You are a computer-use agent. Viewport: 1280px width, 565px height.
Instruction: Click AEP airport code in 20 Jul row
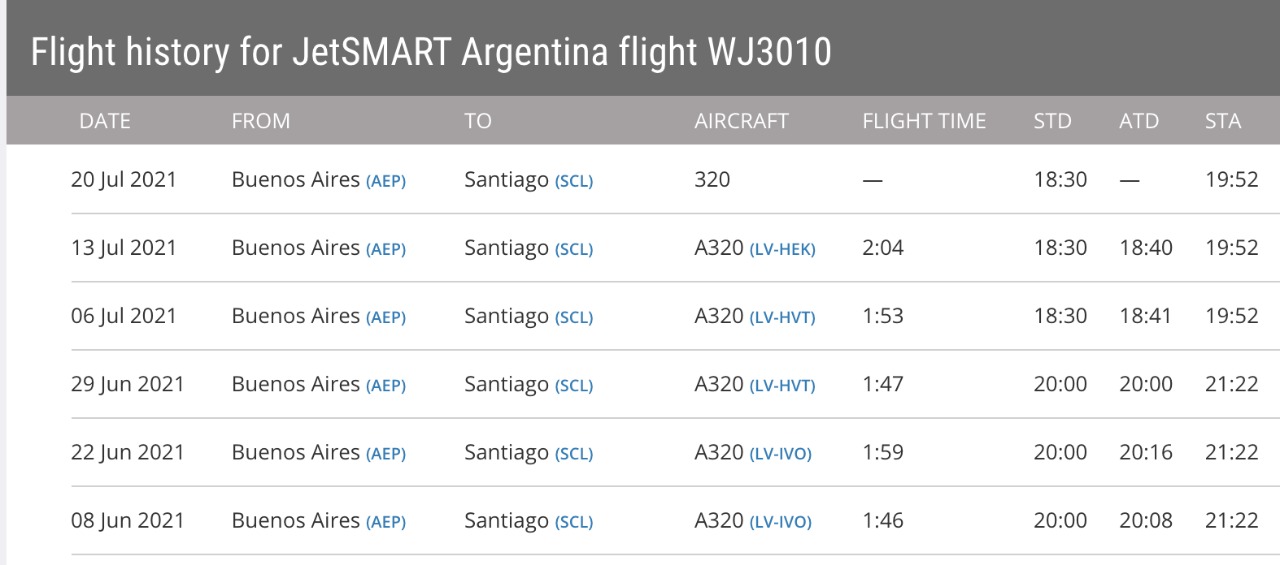point(386,181)
